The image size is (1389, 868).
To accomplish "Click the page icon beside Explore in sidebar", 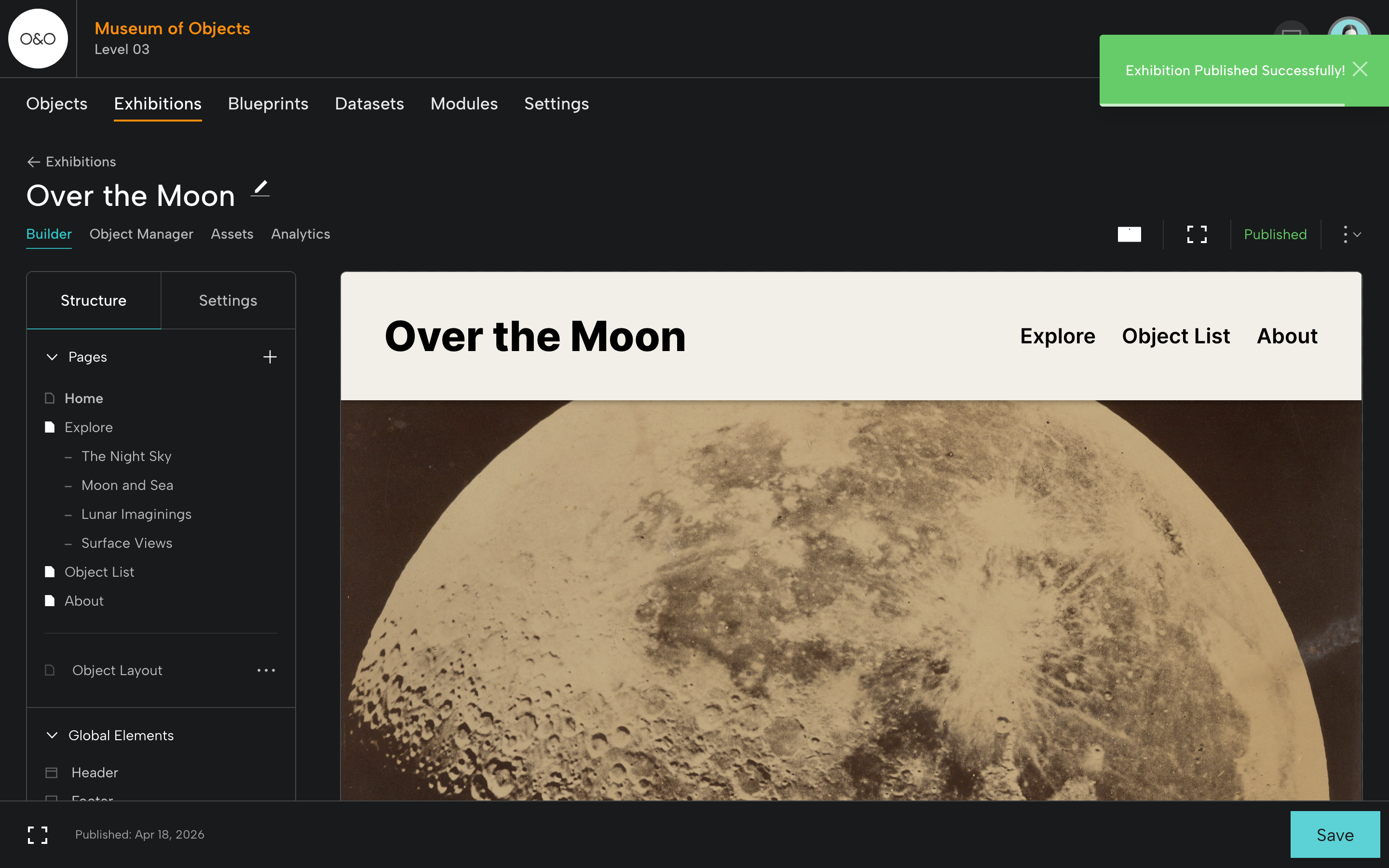I will (x=50, y=427).
